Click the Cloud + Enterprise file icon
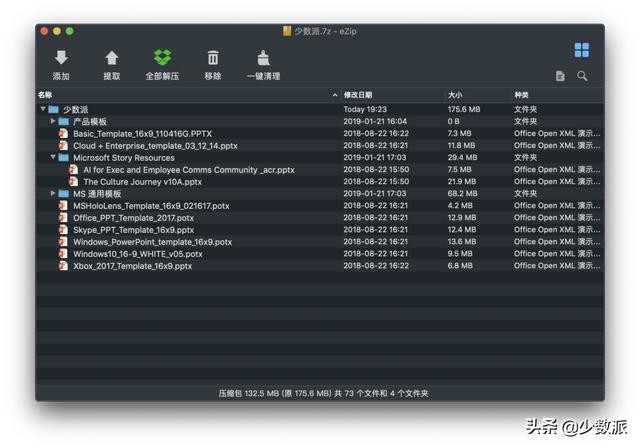Screen dimensions: 640x448 [63, 145]
